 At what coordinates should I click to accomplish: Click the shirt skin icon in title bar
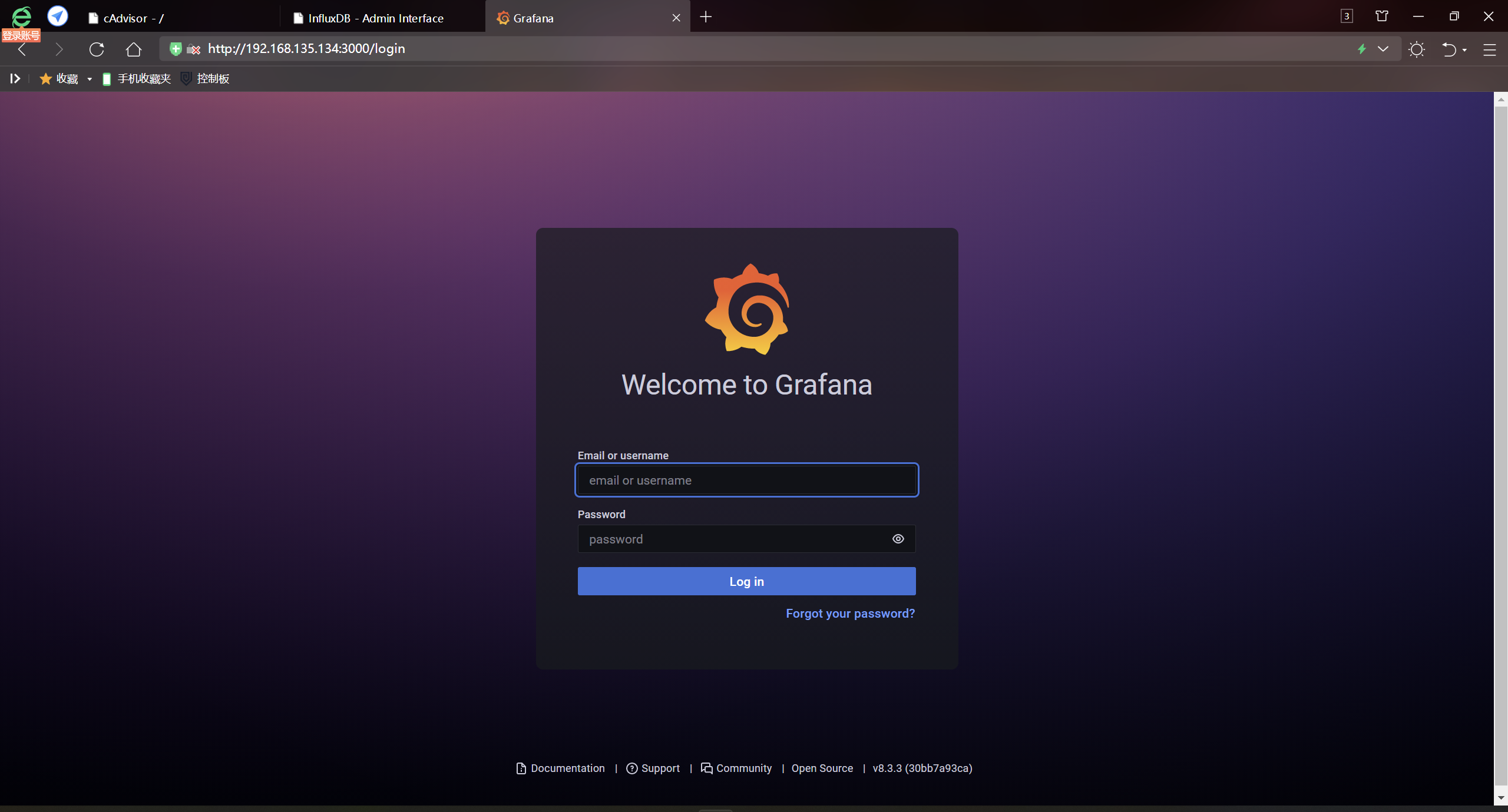pyautogui.click(x=1382, y=16)
